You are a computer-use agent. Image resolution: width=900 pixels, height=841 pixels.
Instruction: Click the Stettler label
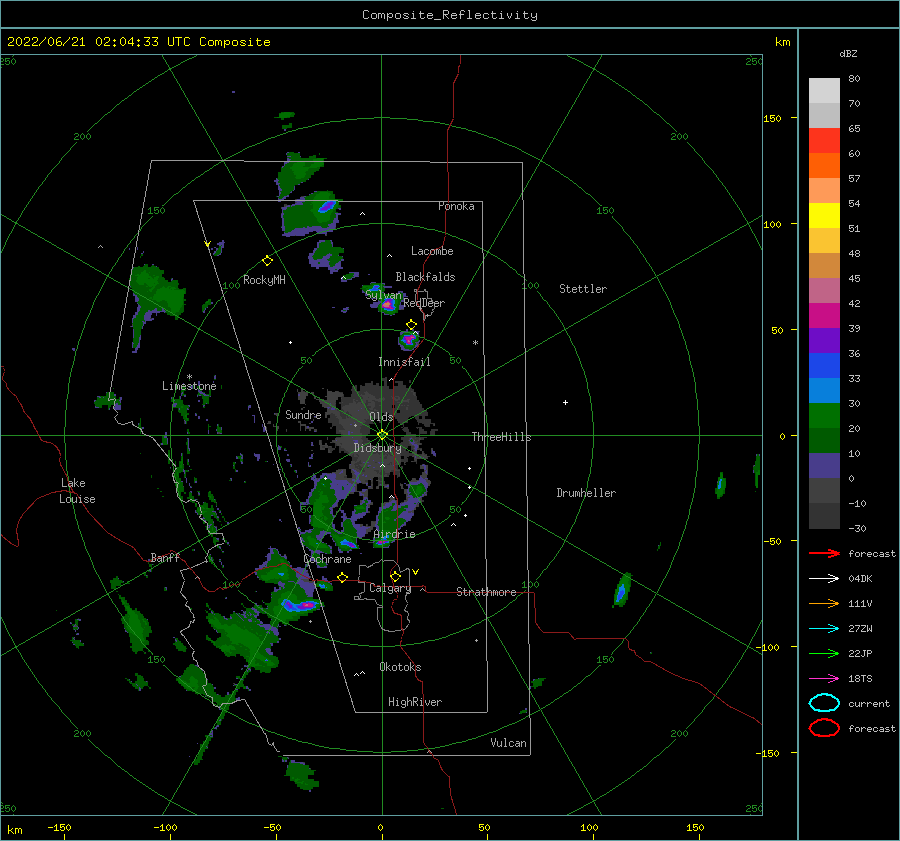[x=583, y=289]
